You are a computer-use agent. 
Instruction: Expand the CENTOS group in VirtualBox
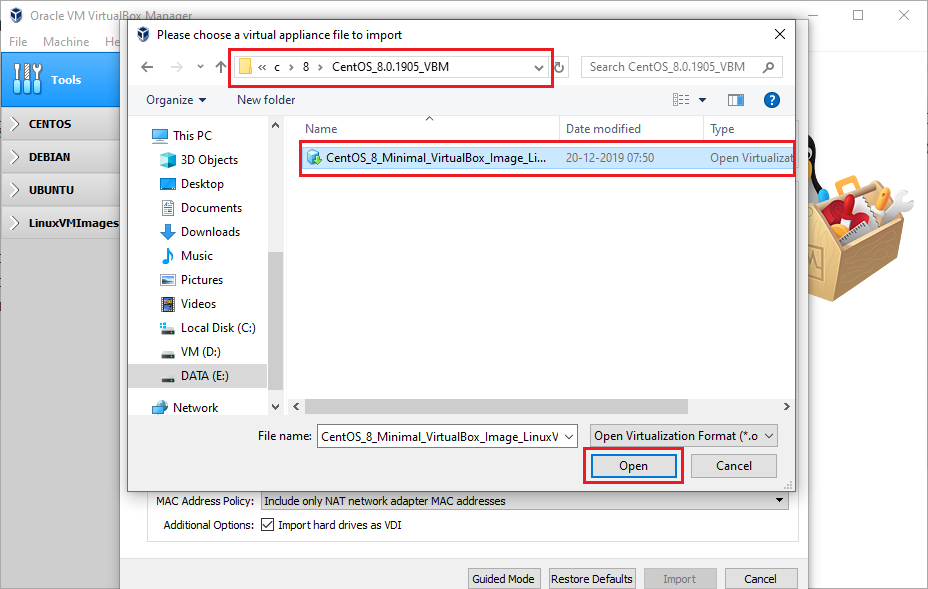click(x=15, y=124)
